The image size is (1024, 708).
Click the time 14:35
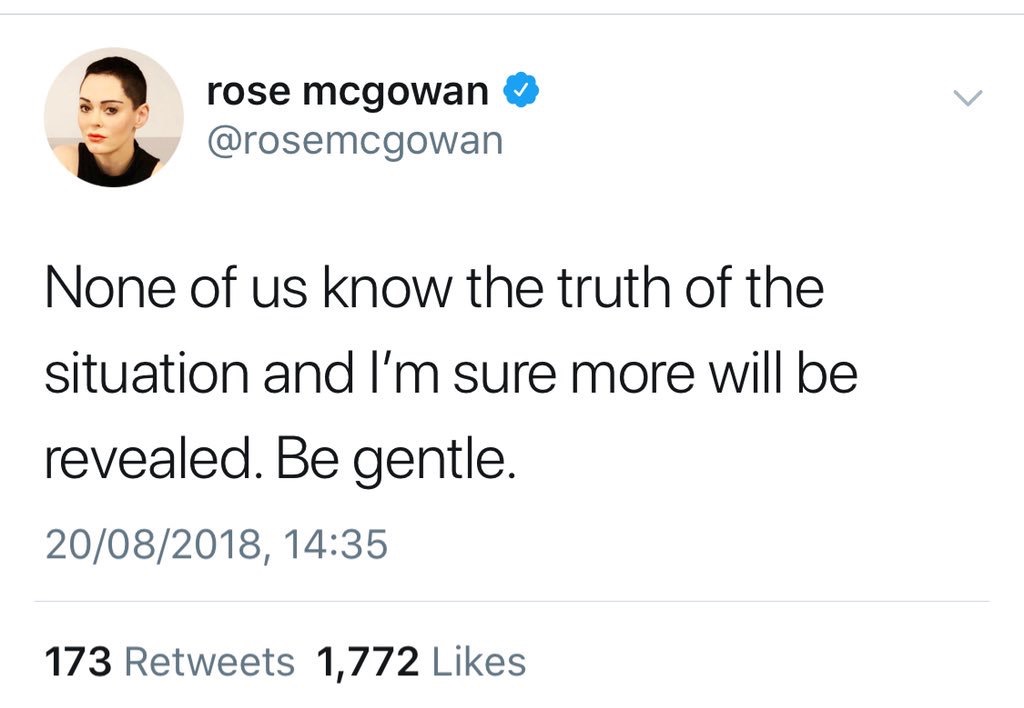[336, 544]
